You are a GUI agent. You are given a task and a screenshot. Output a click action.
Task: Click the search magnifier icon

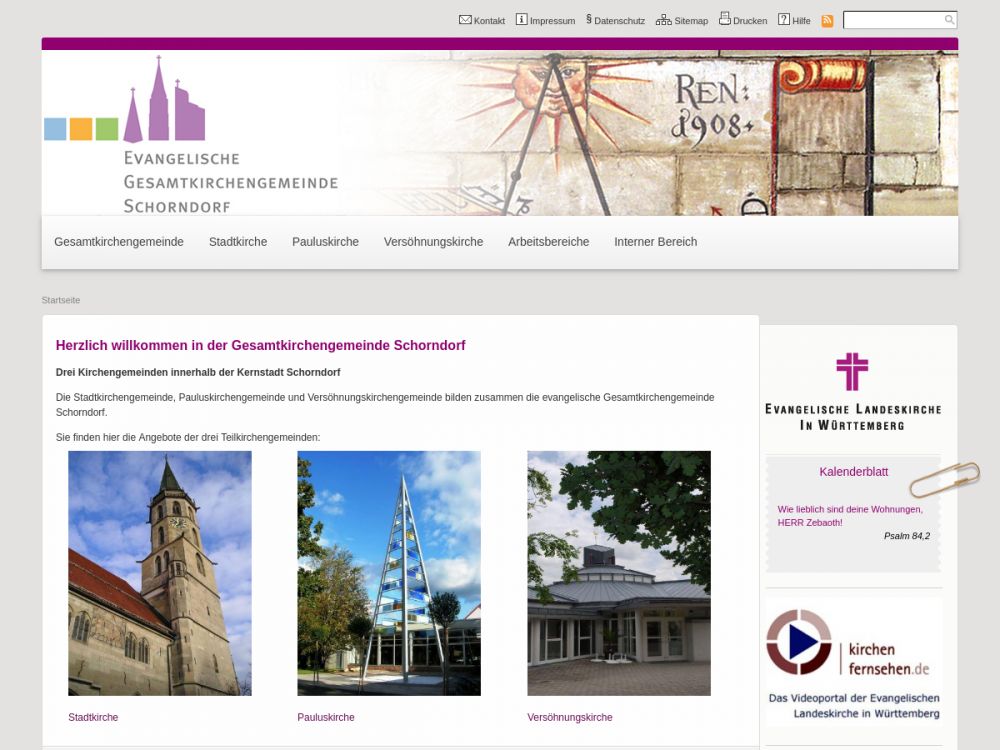click(949, 20)
